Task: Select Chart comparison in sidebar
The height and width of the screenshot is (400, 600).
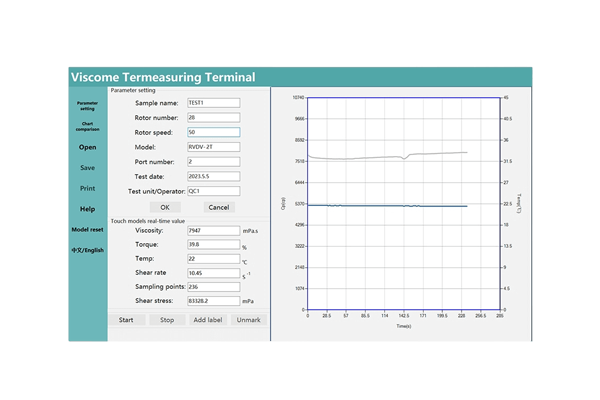Action: pyautogui.click(x=88, y=127)
